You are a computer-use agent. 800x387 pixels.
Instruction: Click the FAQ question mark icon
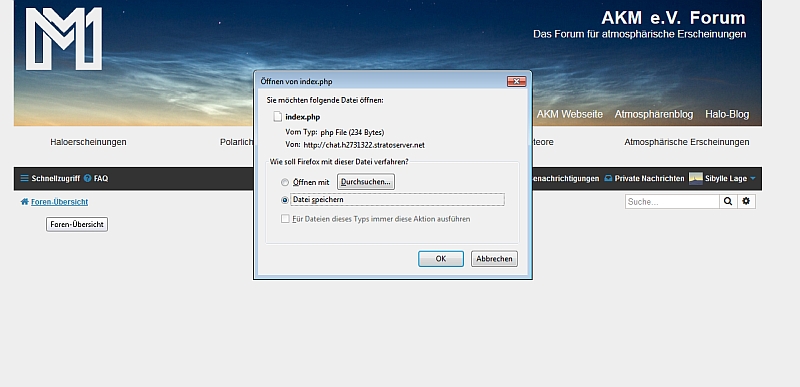[87, 178]
